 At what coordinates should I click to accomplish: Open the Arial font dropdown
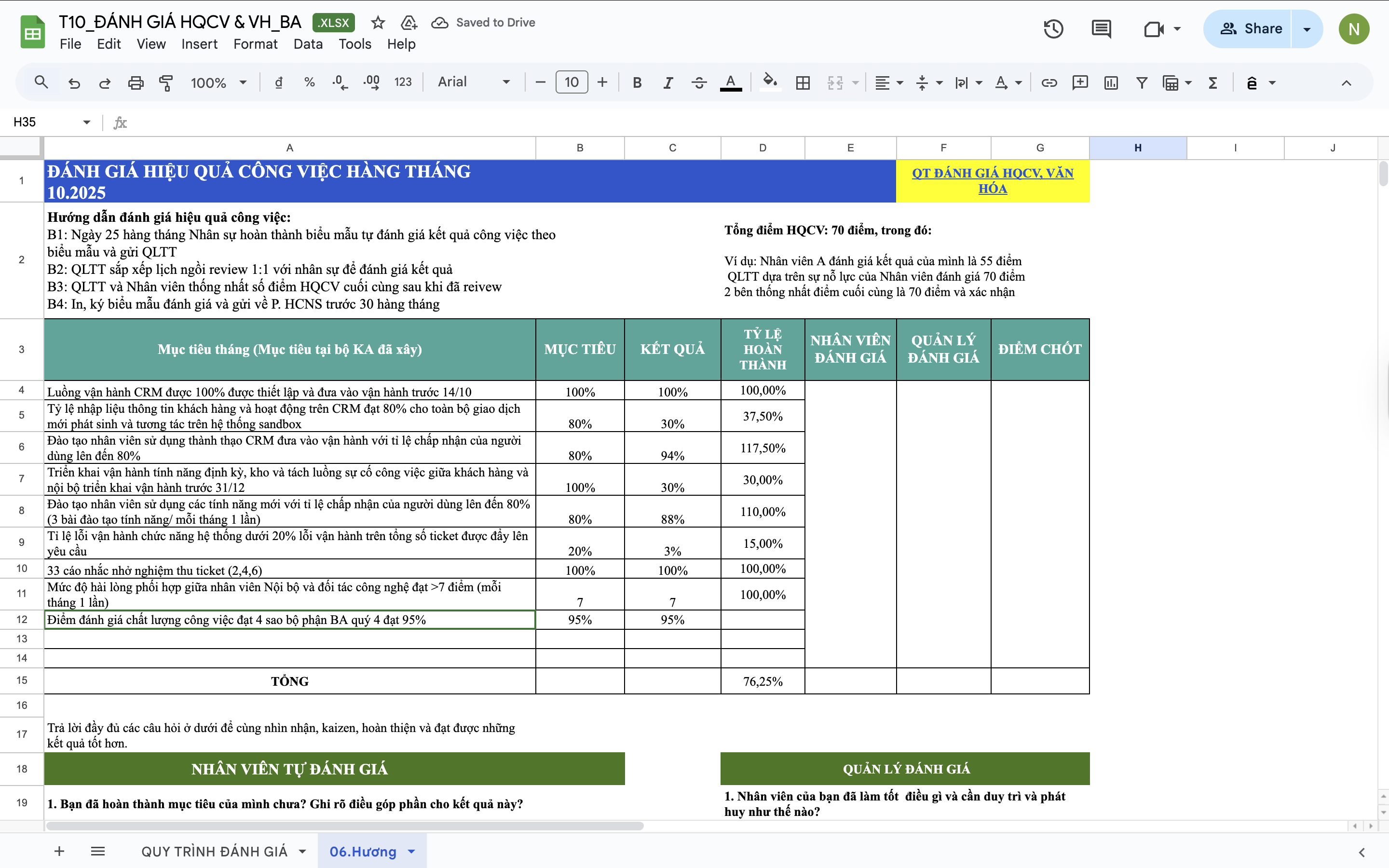tap(474, 82)
